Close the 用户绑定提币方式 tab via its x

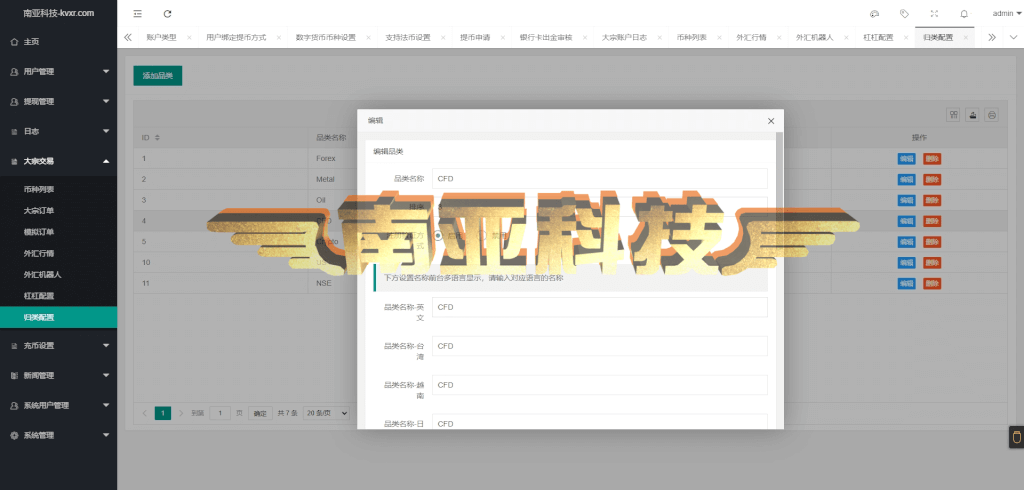[x=279, y=38]
